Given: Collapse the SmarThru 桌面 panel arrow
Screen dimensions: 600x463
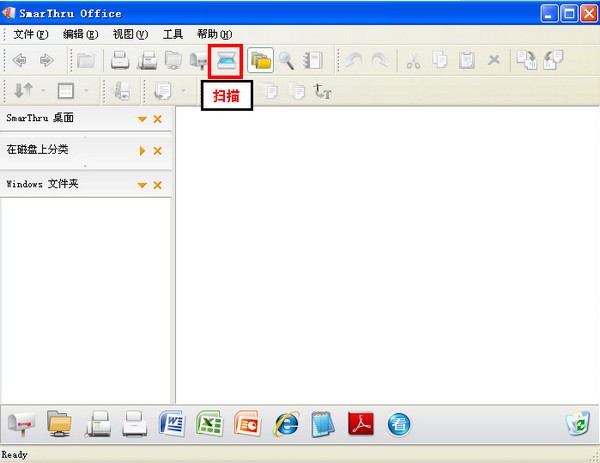Looking at the screenshot, I should [x=142, y=119].
